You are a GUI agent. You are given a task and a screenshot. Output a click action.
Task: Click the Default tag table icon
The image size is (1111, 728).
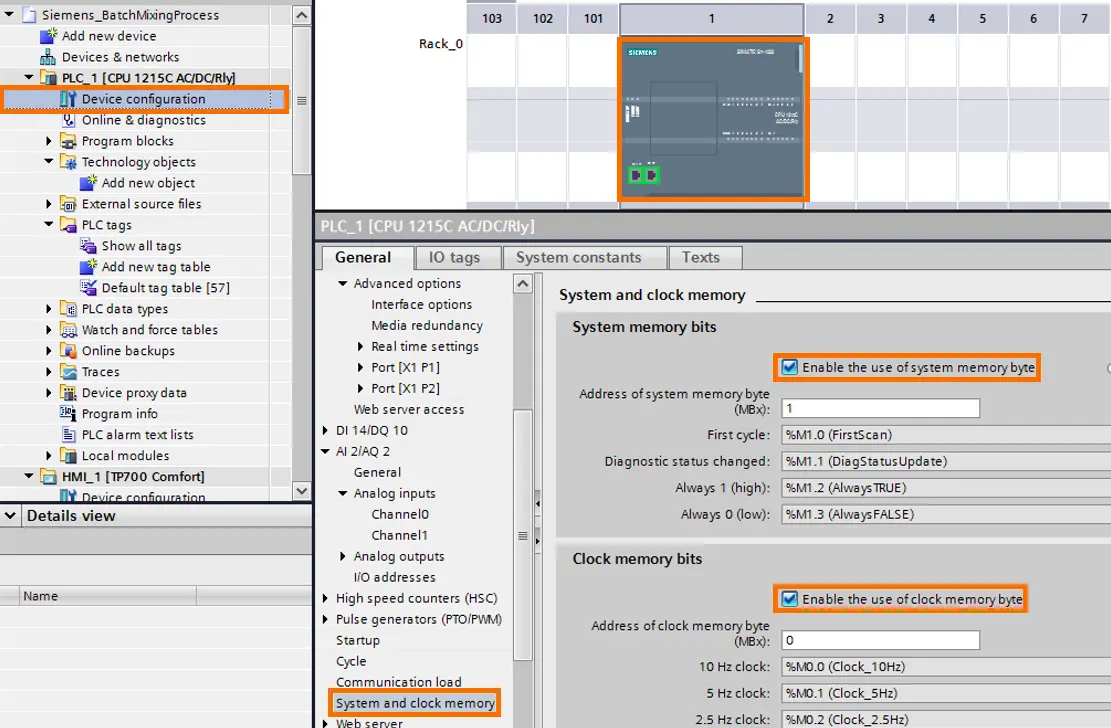point(88,288)
